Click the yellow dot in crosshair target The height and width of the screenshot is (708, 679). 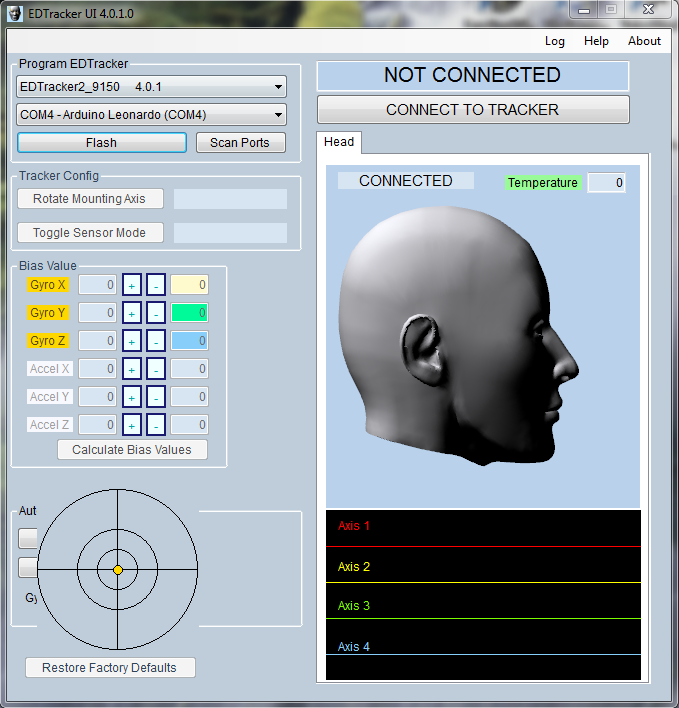pyautogui.click(x=118, y=570)
